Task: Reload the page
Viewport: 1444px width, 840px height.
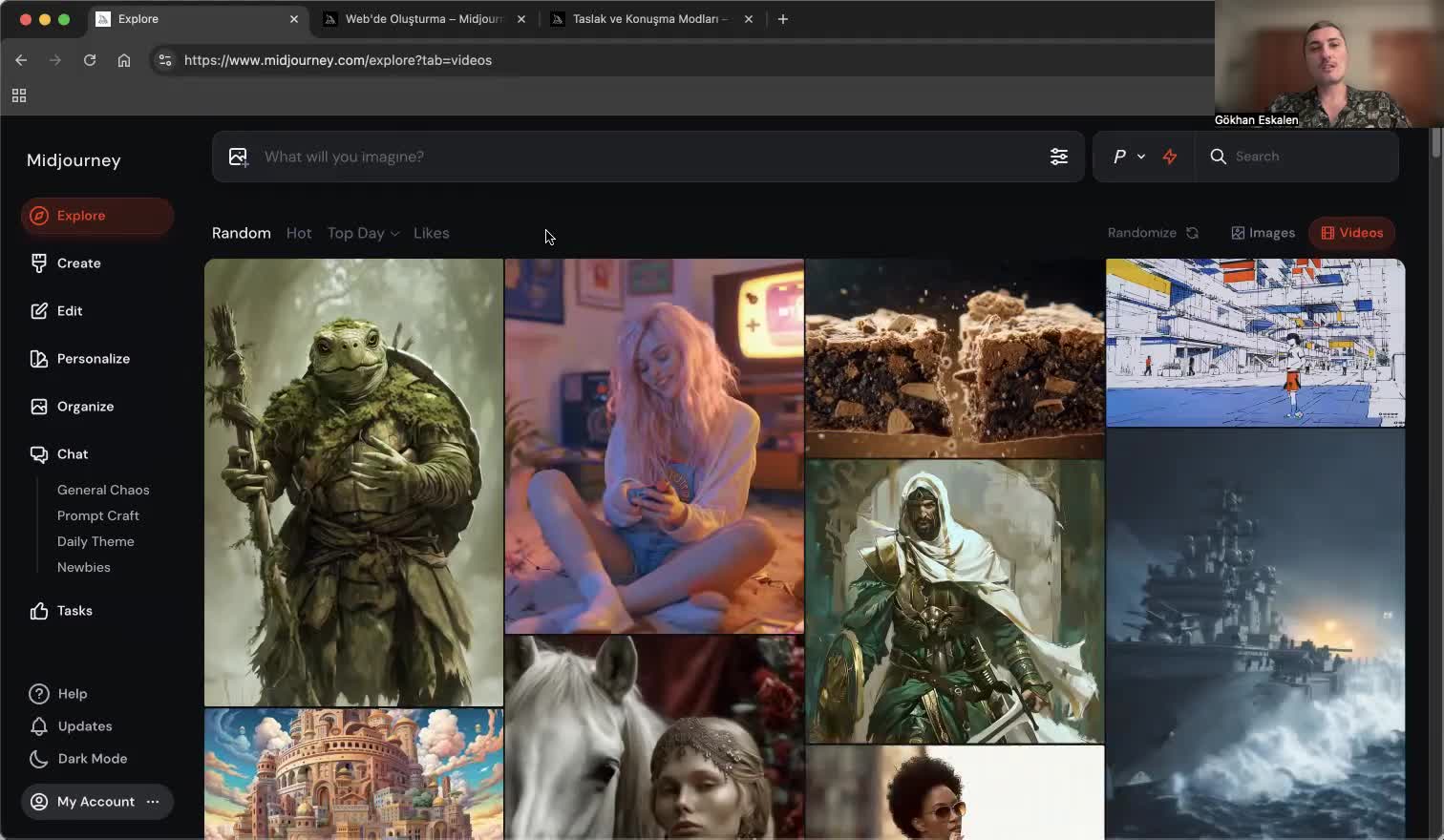Action: (90, 60)
